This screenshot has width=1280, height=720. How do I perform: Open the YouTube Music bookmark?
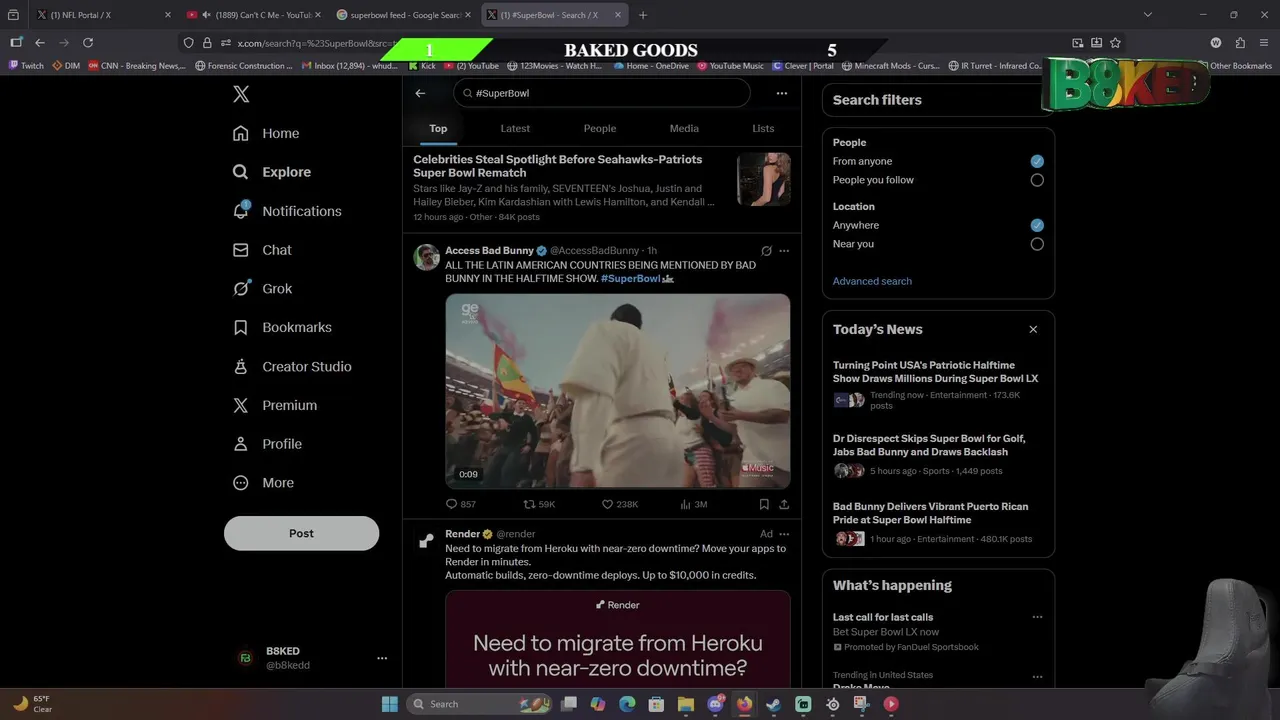(730, 66)
